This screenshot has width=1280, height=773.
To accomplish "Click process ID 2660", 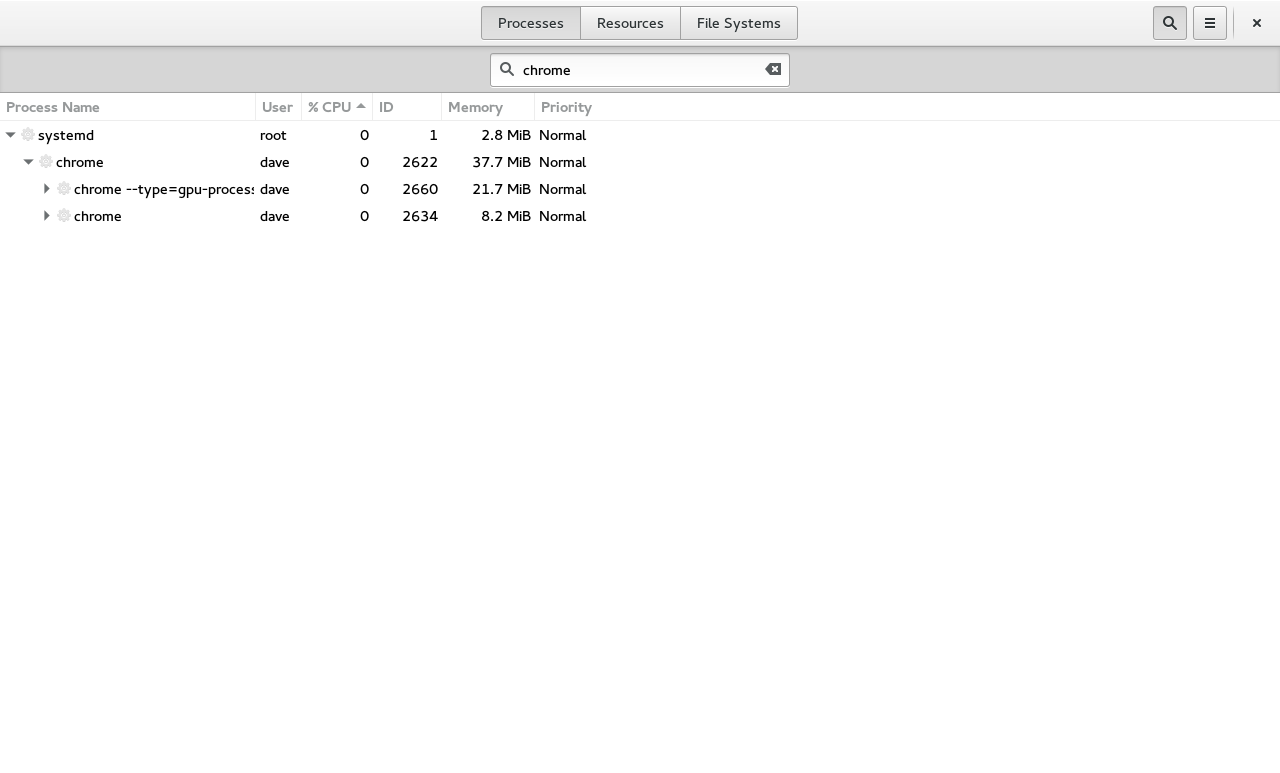I will (x=420, y=188).
